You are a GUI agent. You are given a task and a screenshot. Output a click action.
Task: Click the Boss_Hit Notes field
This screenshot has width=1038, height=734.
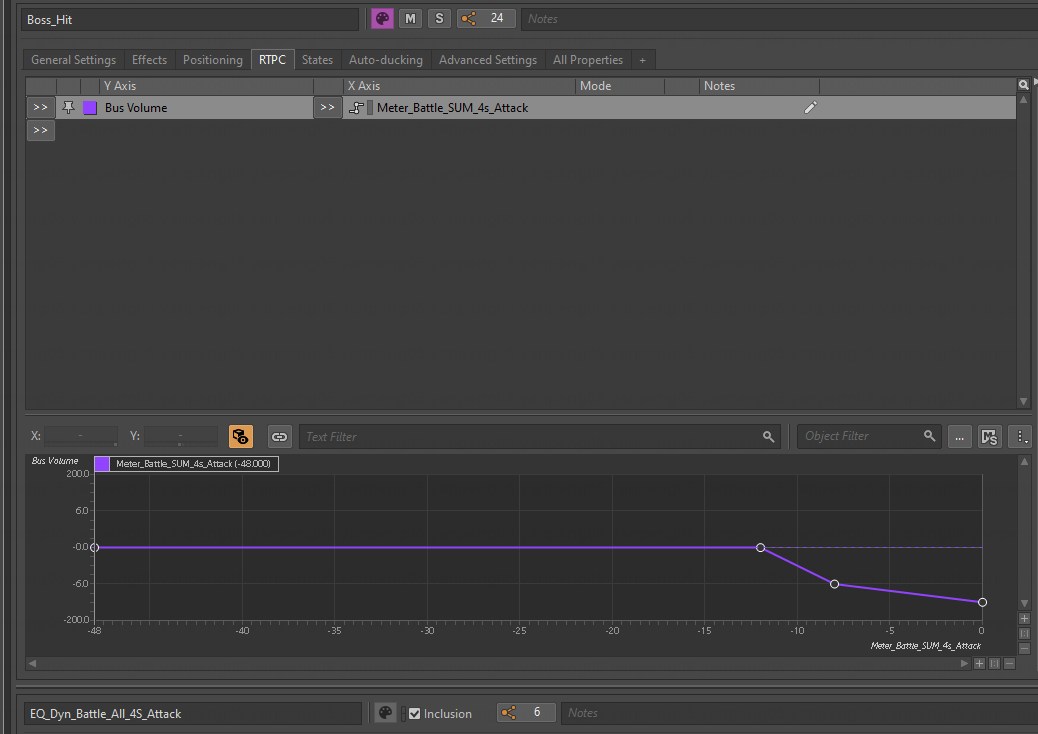[x=779, y=19]
